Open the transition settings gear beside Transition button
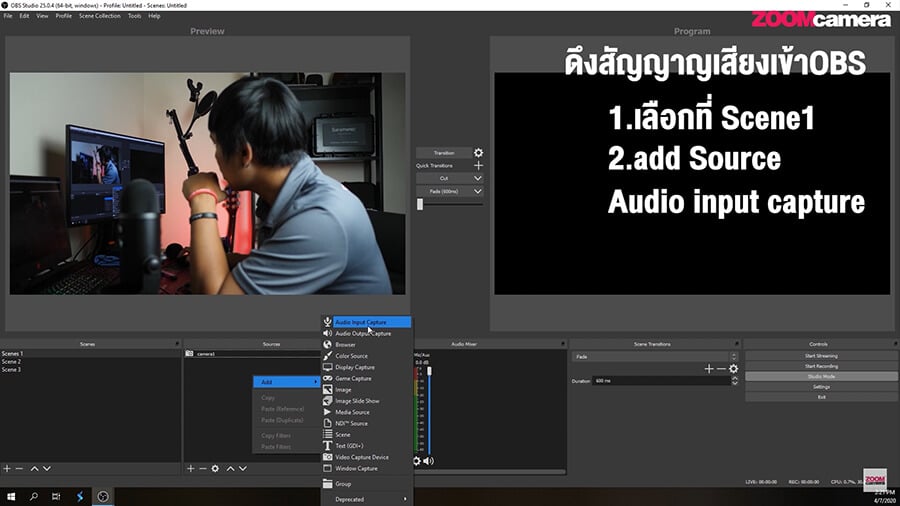 (x=478, y=153)
